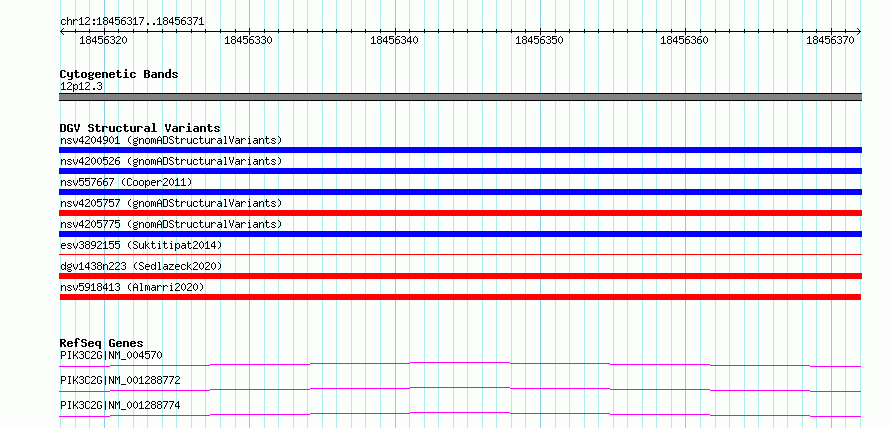Screen dimensions: 890x428
Task: Click the 18456320 ruler tick label
Action: point(103,40)
